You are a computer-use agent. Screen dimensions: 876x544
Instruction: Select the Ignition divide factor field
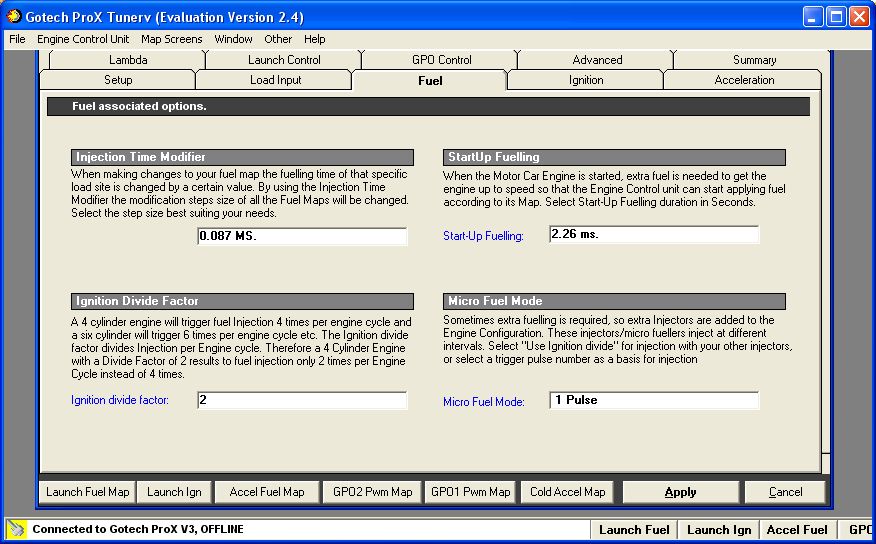pyautogui.click(x=302, y=400)
